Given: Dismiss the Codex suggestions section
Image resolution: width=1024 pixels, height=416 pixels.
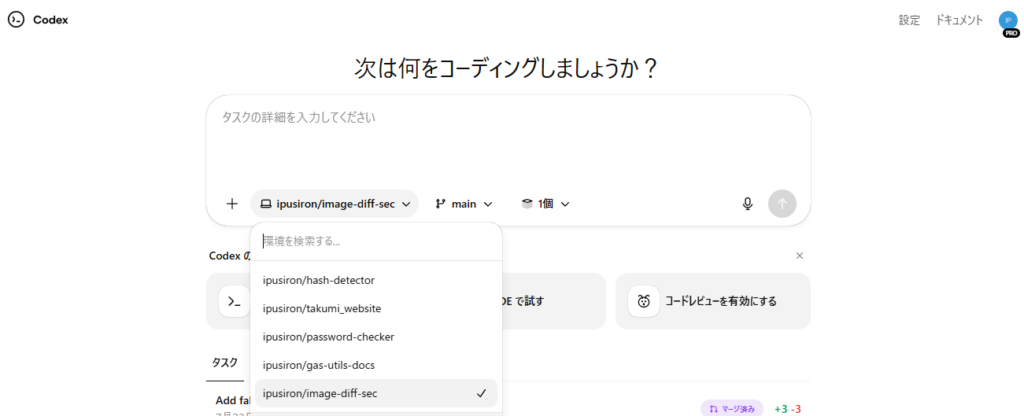Looking at the screenshot, I should (799, 256).
